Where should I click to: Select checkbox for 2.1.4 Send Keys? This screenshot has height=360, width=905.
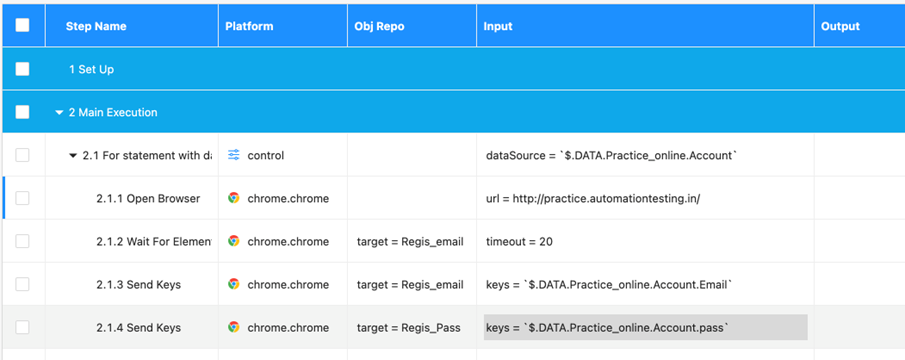pos(23,328)
